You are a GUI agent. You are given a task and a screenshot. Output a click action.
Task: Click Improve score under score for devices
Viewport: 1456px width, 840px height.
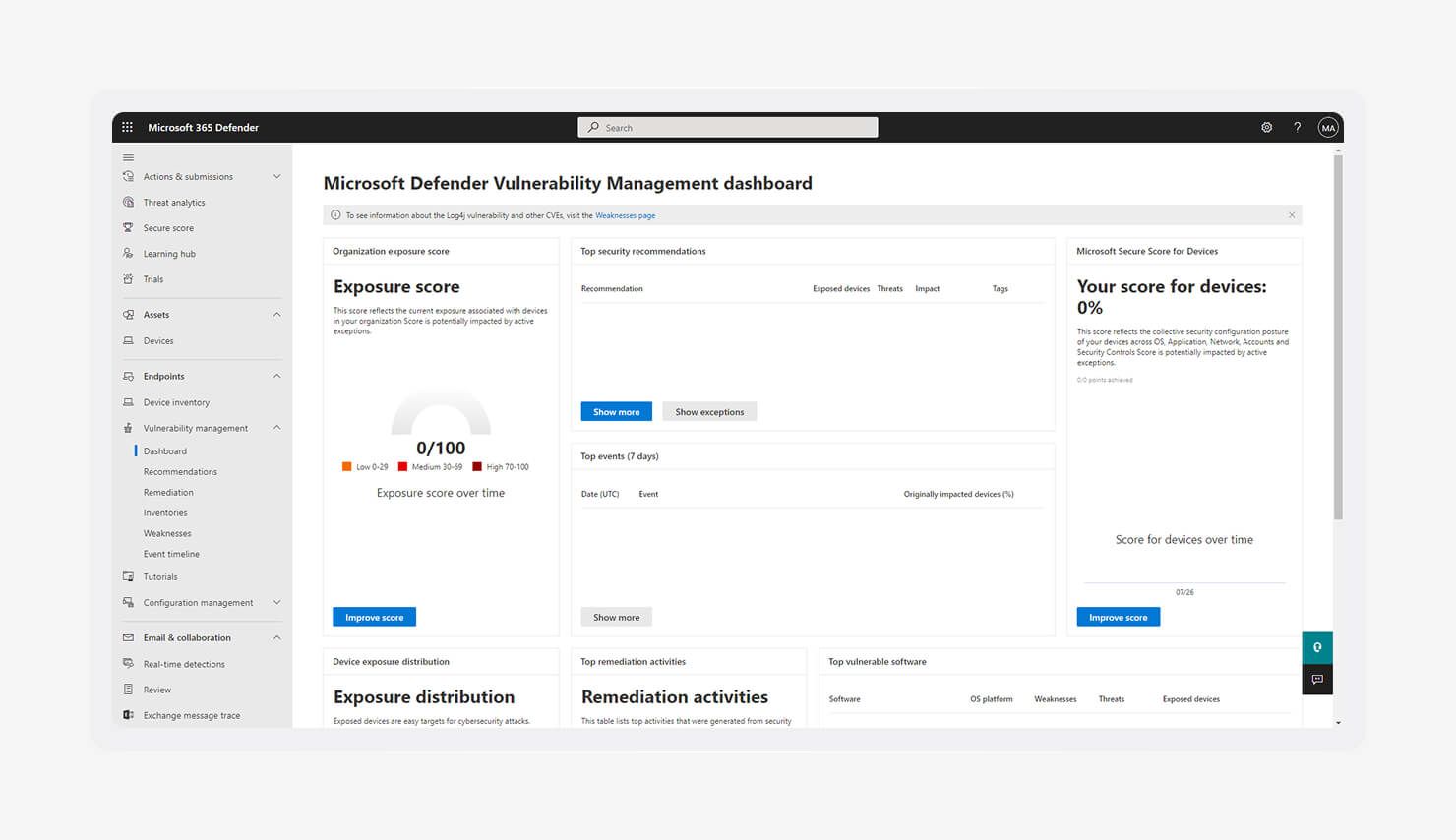coord(1118,617)
